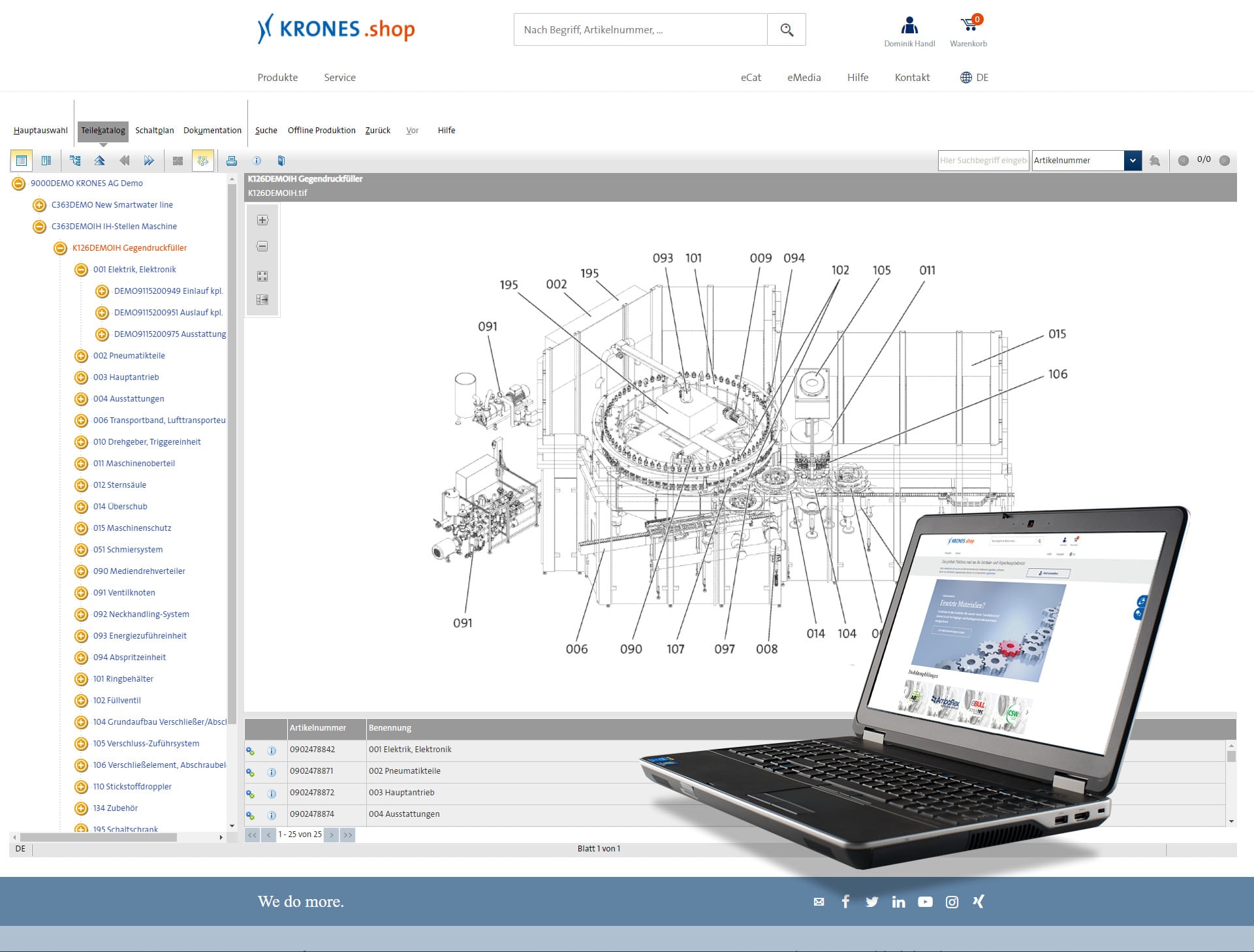
Task: Click the Suche menu item
Action: pos(266,131)
